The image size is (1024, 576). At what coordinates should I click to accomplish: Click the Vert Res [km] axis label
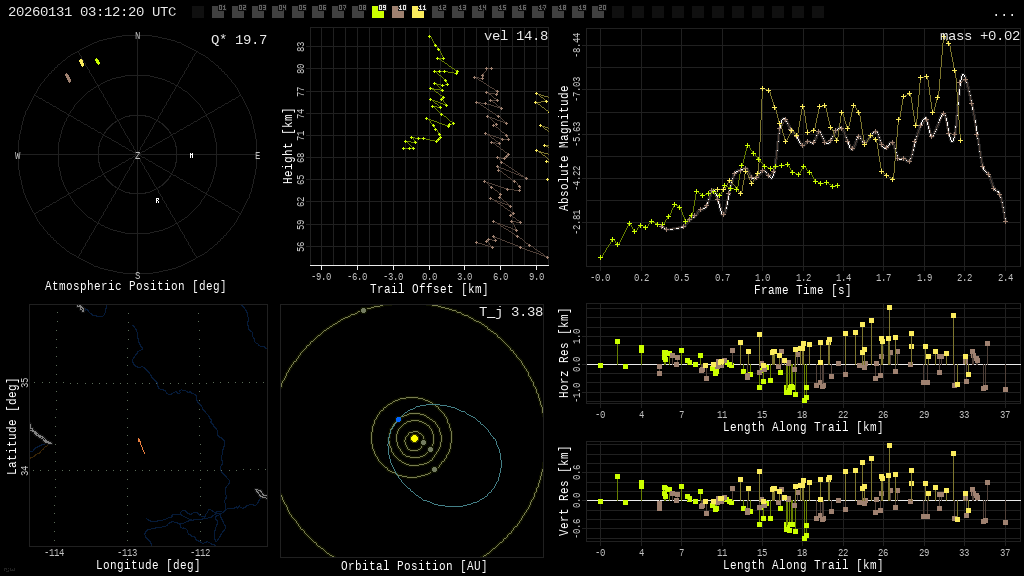pyautogui.click(x=564, y=491)
